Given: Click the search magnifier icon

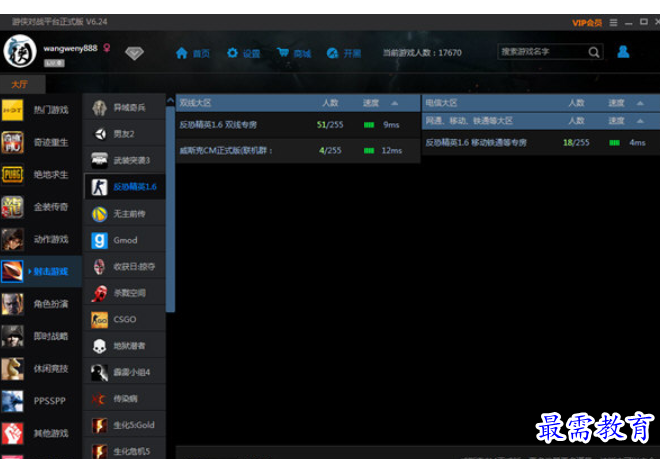Looking at the screenshot, I should [594, 52].
